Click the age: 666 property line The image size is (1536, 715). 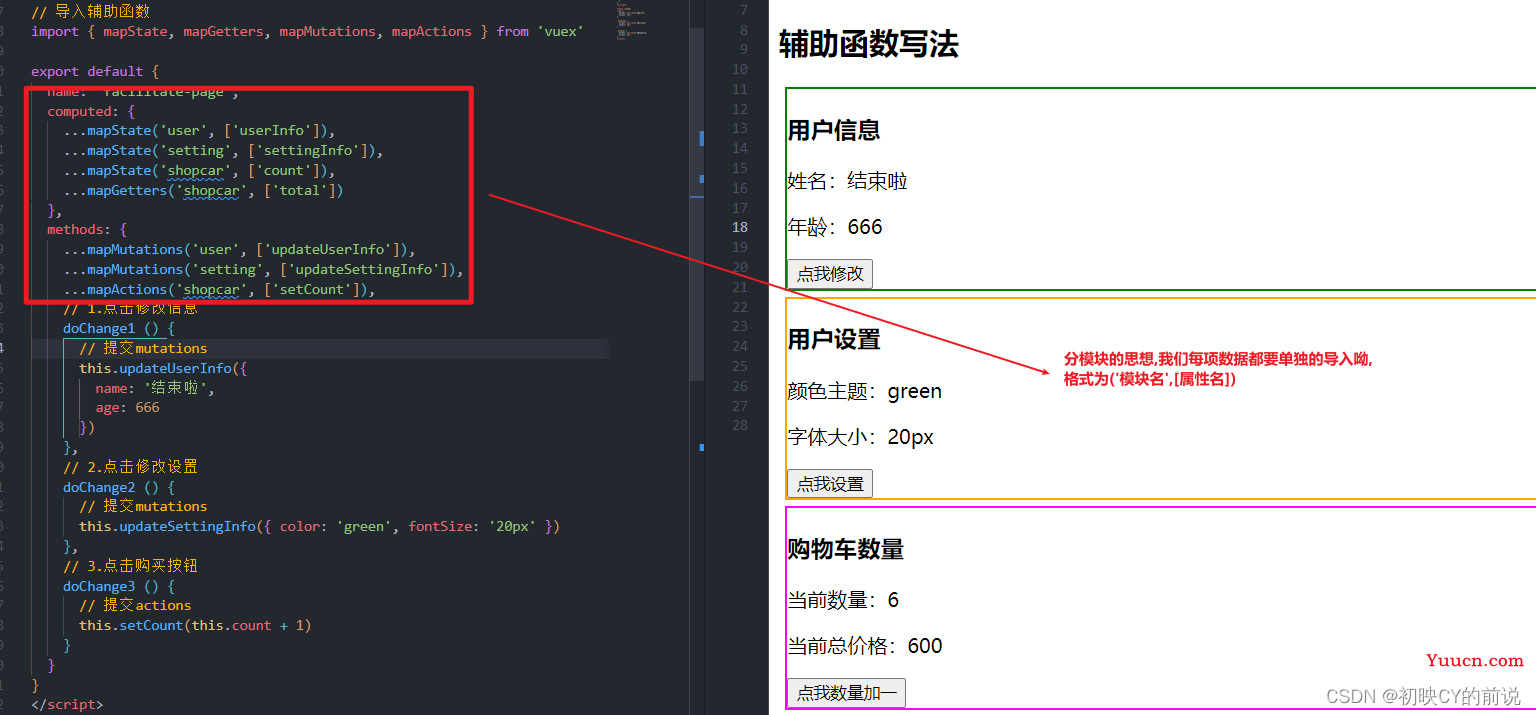(127, 408)
